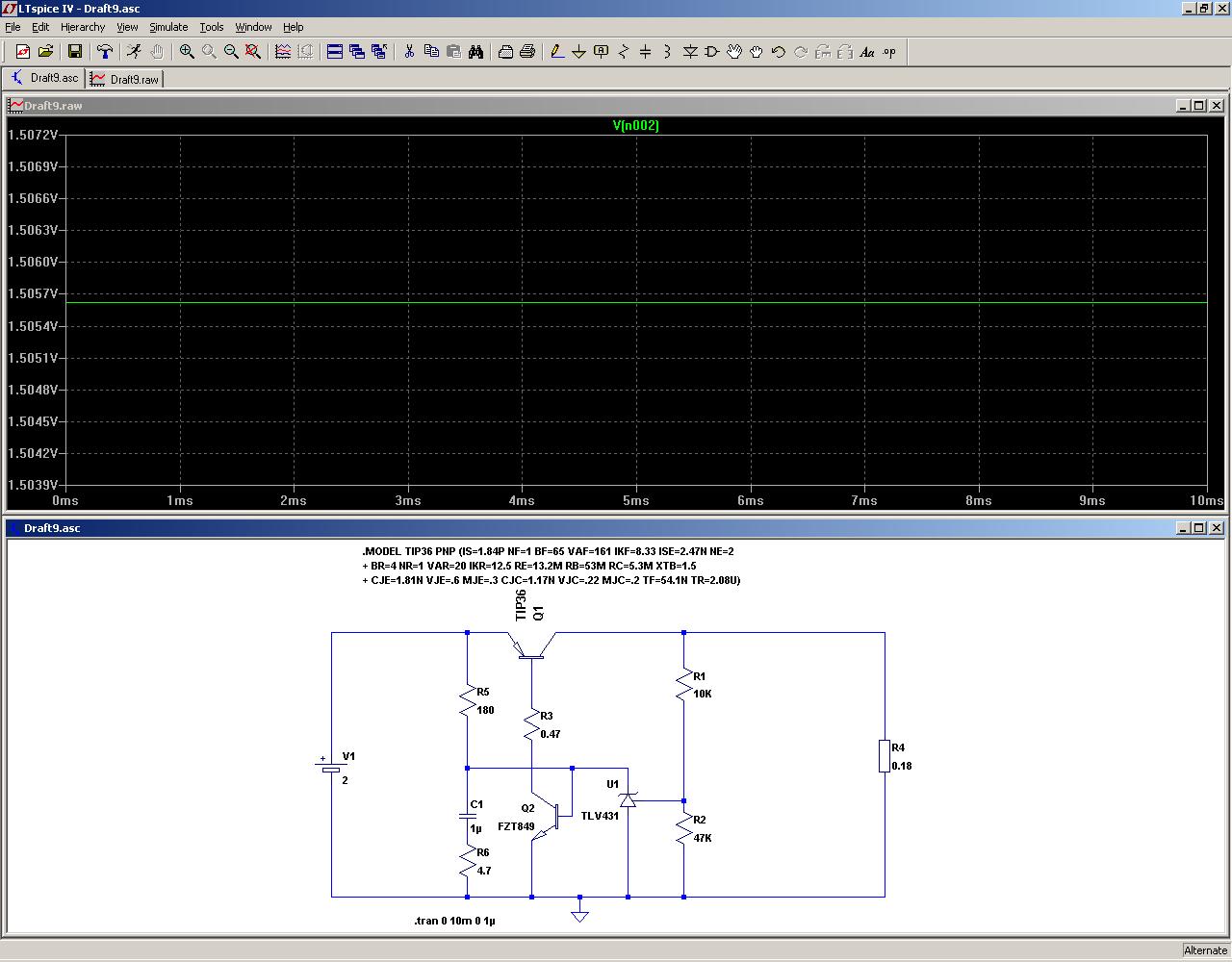The image size is (1232, 962).
Task: Pick the Ground symbol tool
Action: point(578,52)
